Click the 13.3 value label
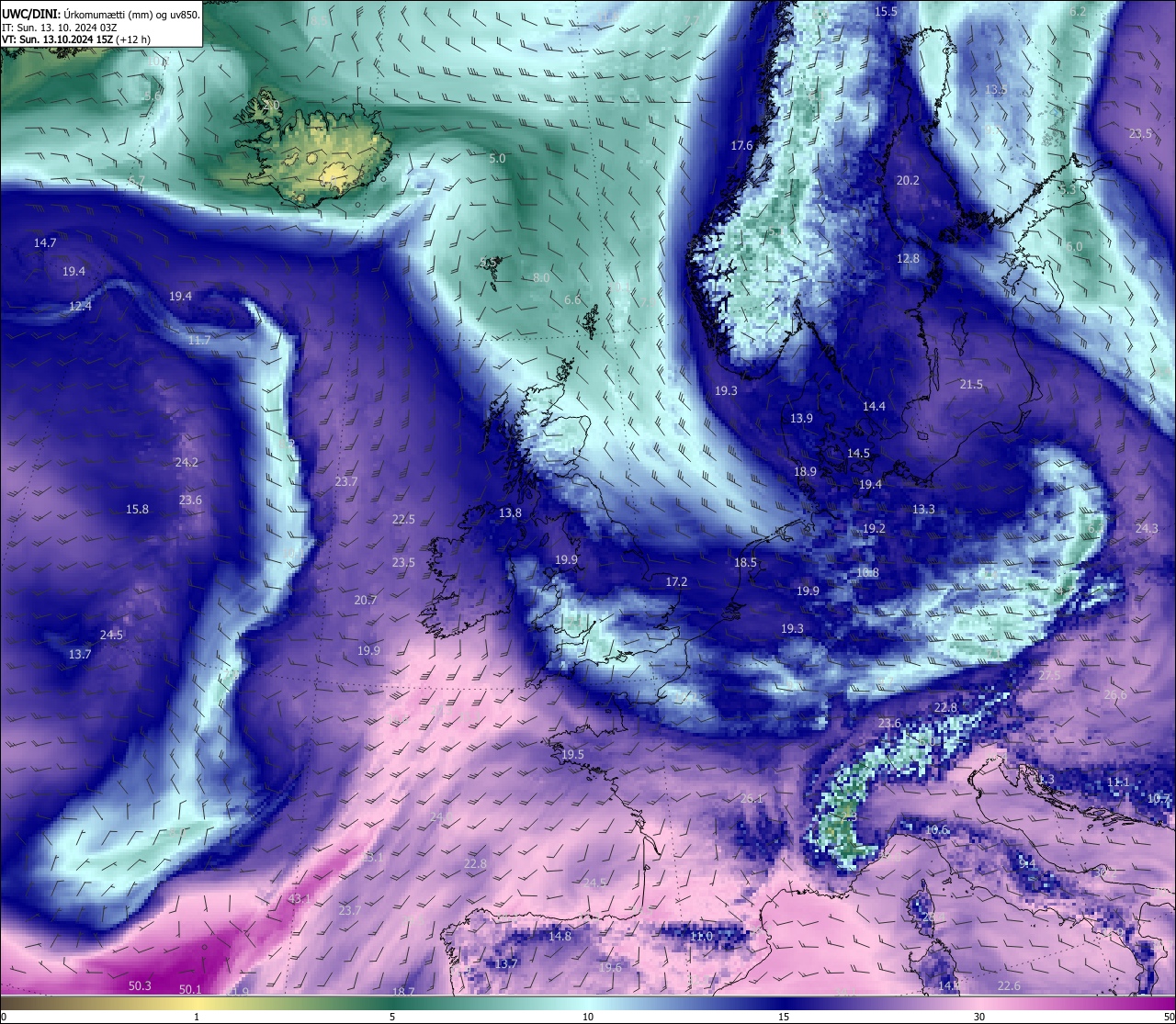This screenshot has height=1024, width=1176. pyautogui.click(x=923, y=510)
